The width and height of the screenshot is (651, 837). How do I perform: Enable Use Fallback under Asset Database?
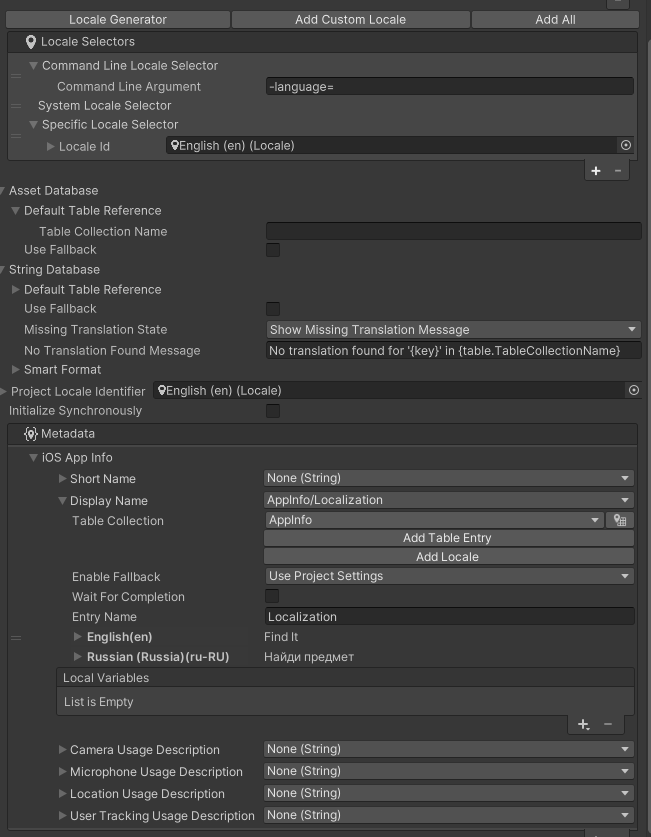(x=273, y=250)
